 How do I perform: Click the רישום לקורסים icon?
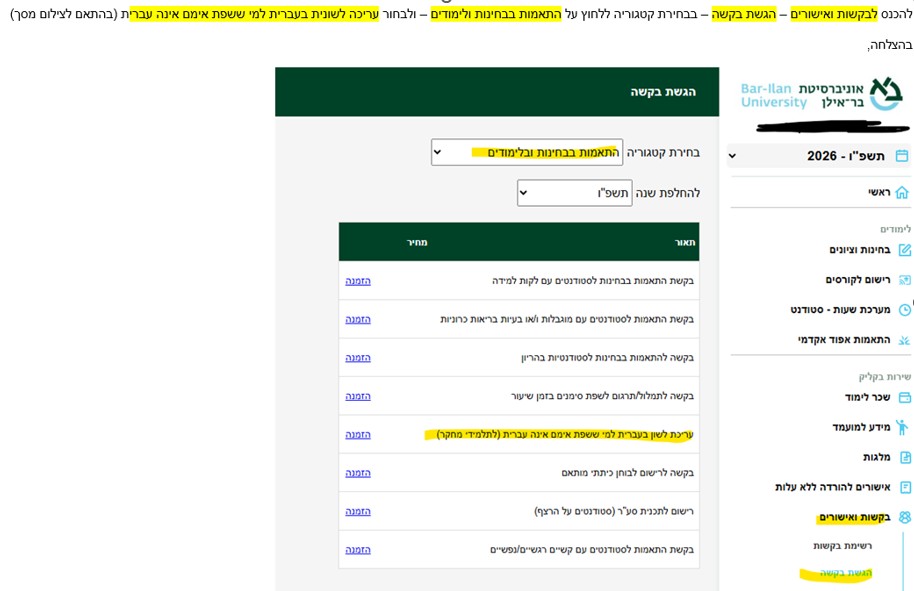pos(904,280)
